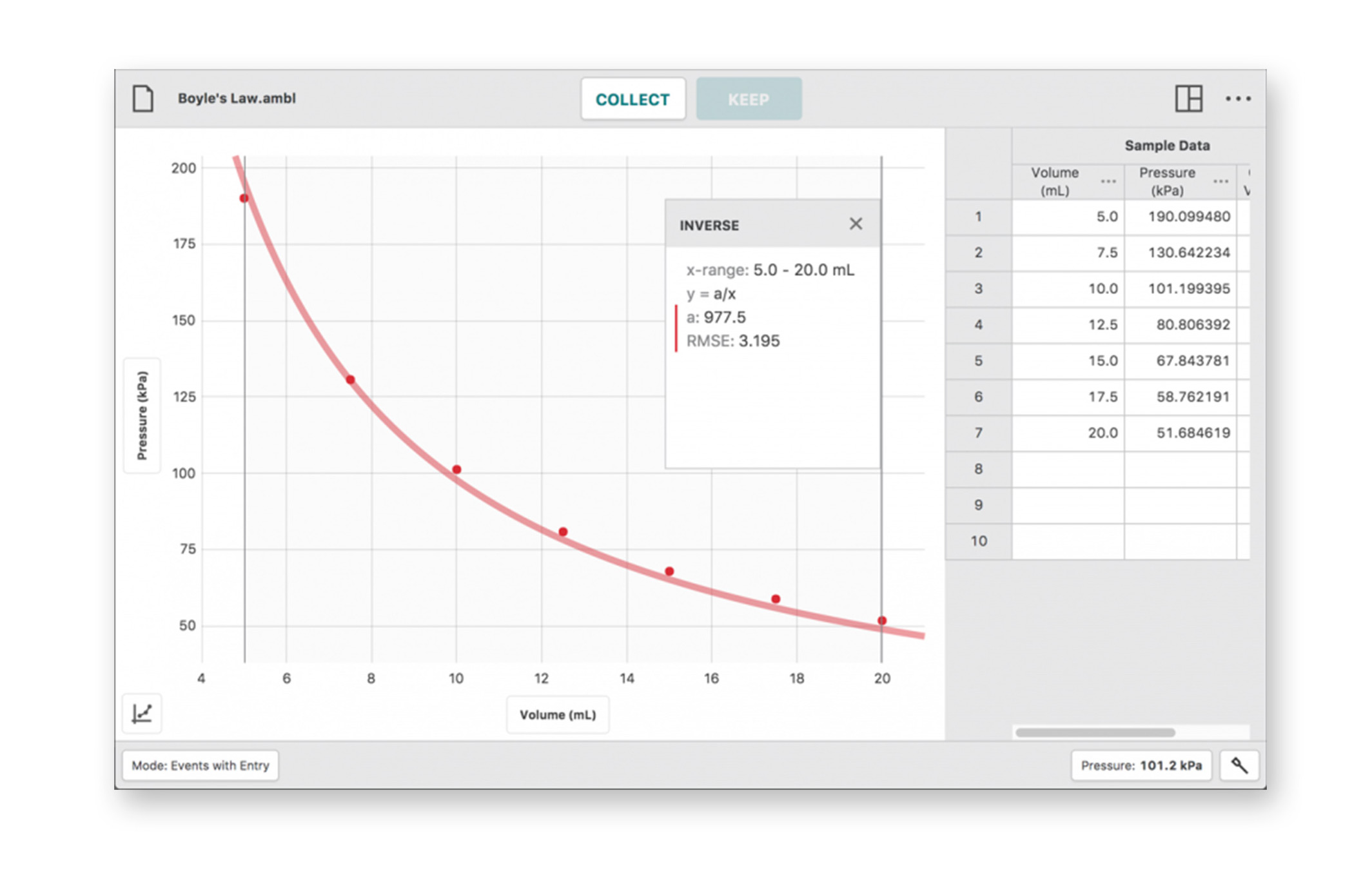Close the Inverse curve fit box

click(x=856, y=224)
